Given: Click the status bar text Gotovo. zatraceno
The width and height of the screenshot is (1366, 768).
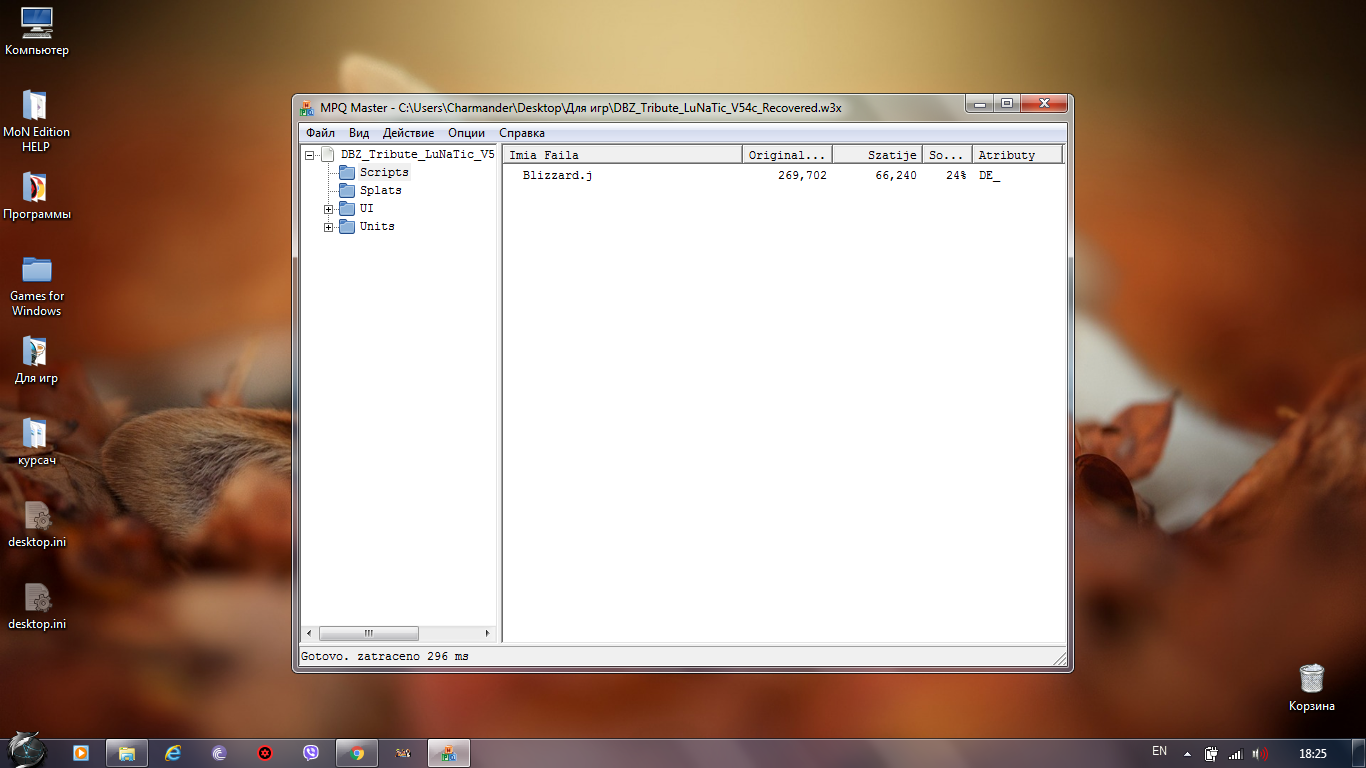Looking at the screenshot, I should 384,657.
